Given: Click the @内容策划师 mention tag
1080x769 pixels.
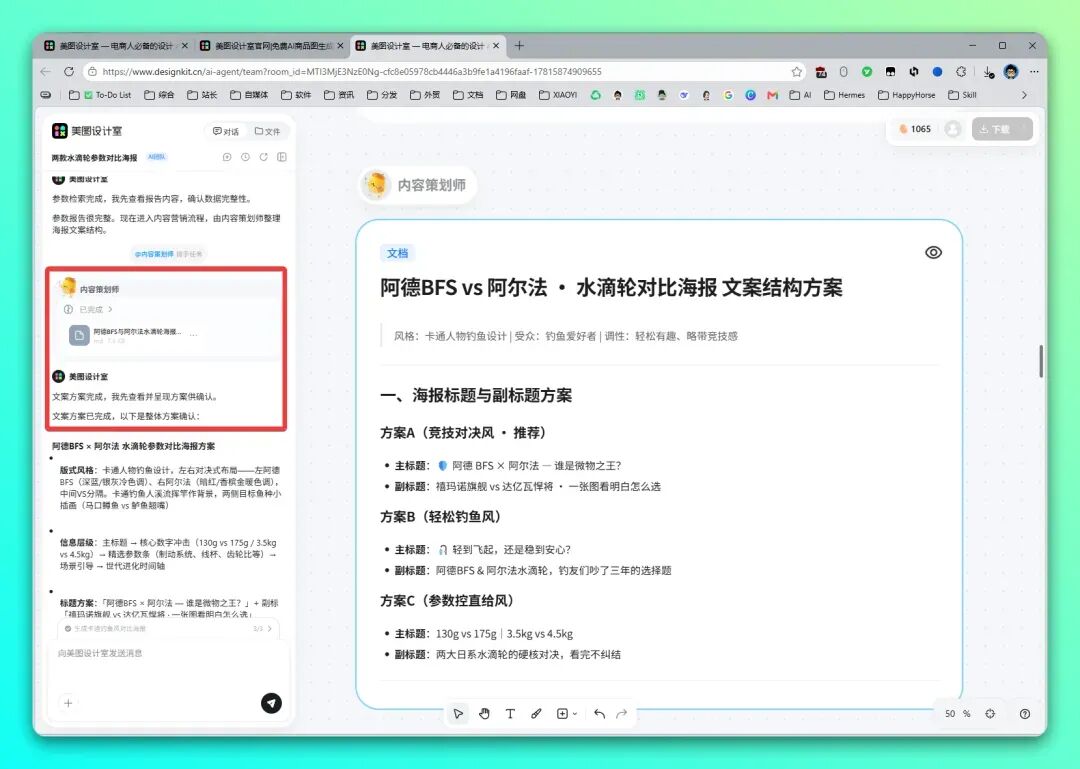Looking at the screenshot, I should pyautogui.click(x=154, y=254).
